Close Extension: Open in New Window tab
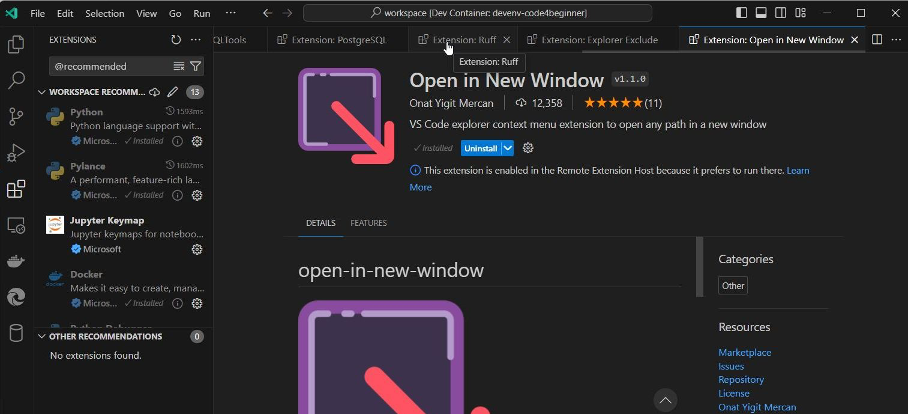 [x=855, y=40]
